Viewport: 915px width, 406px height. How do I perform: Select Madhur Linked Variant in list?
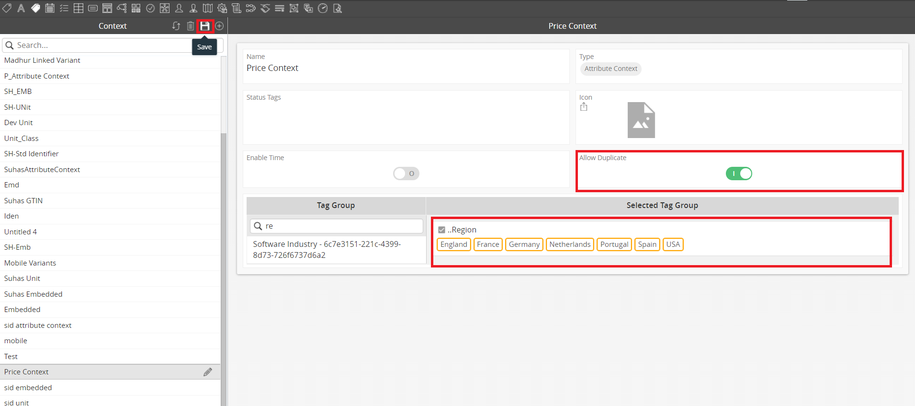[110, 61]
